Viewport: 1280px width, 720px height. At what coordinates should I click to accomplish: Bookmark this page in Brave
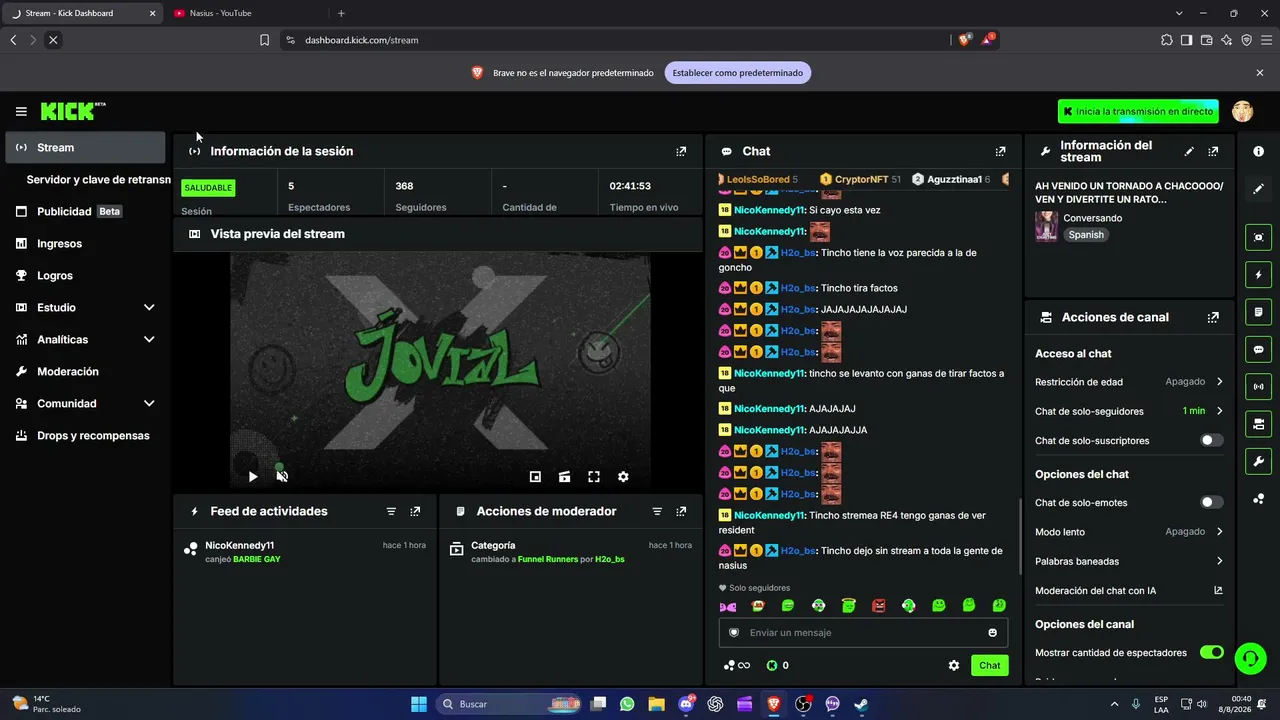tap(264, 40)
